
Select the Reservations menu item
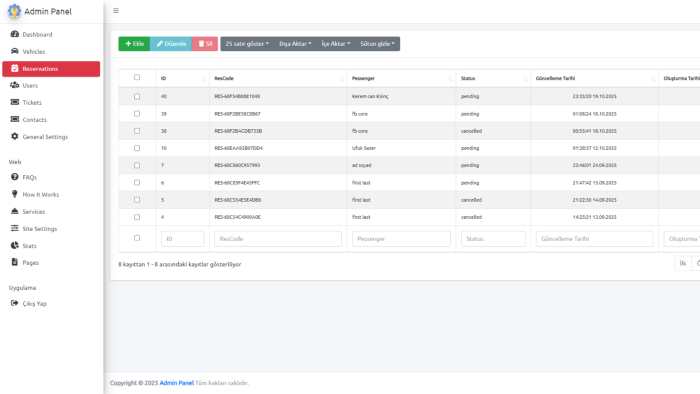[x=51, y=69]
